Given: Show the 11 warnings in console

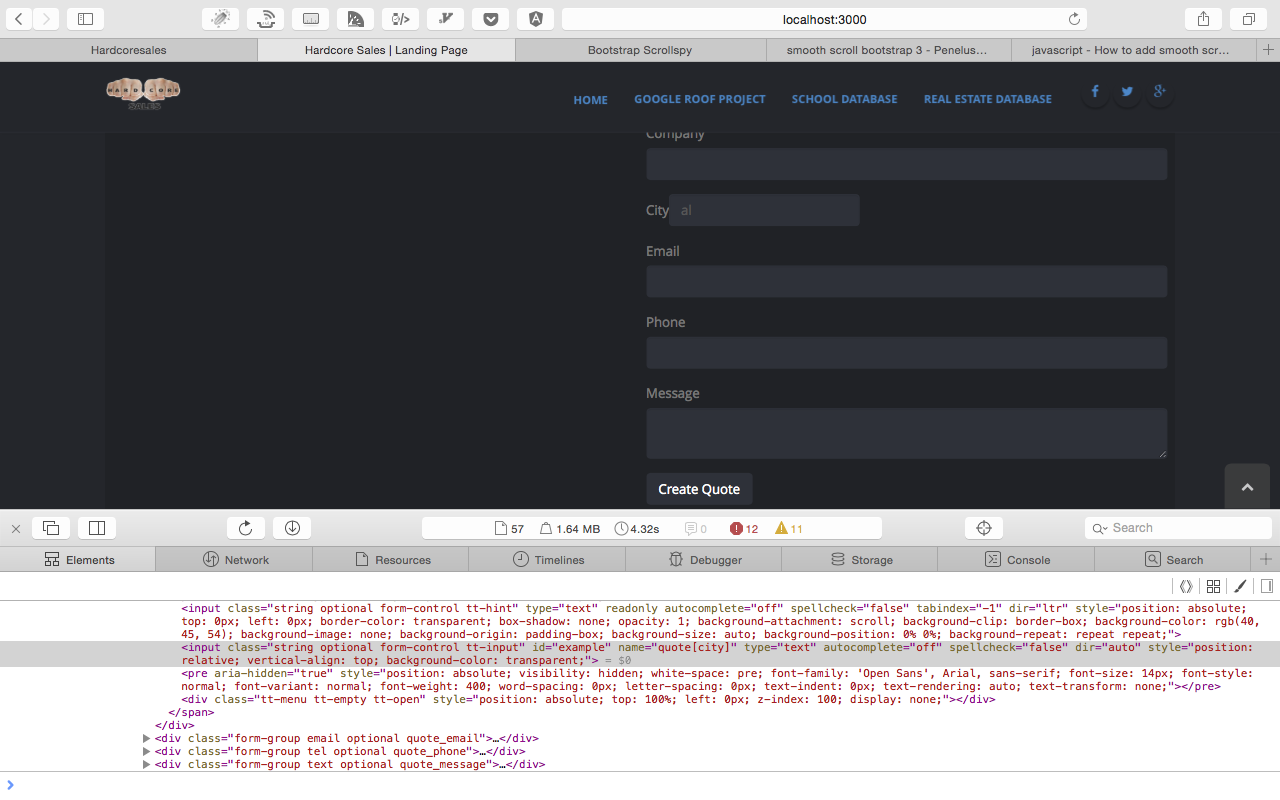Looking at the screenshot, I should click(789, 529).
